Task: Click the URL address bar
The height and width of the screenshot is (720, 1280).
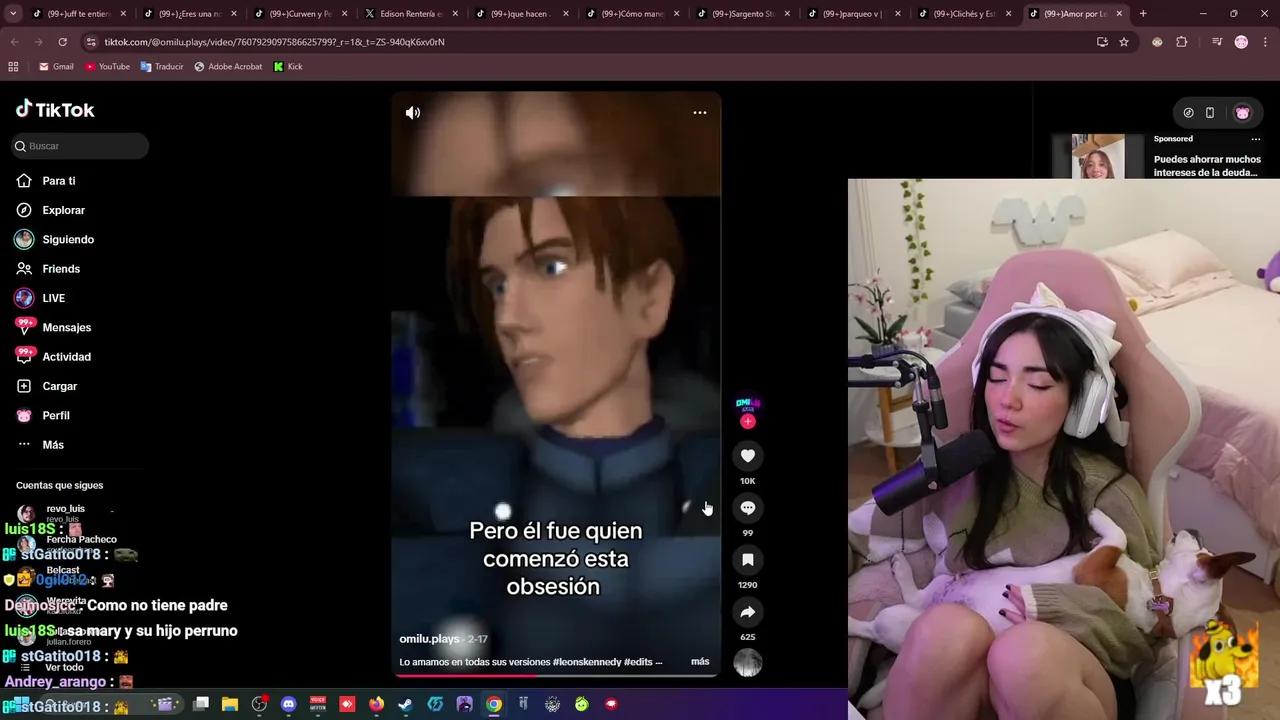Action: [590, 42]
